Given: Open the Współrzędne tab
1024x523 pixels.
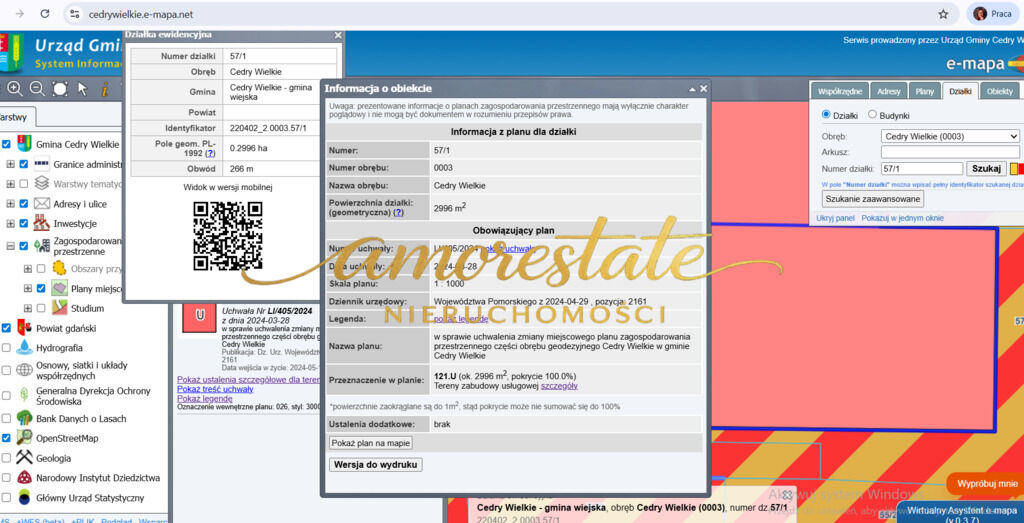Looking at the screenshot, I should (838, 91).
